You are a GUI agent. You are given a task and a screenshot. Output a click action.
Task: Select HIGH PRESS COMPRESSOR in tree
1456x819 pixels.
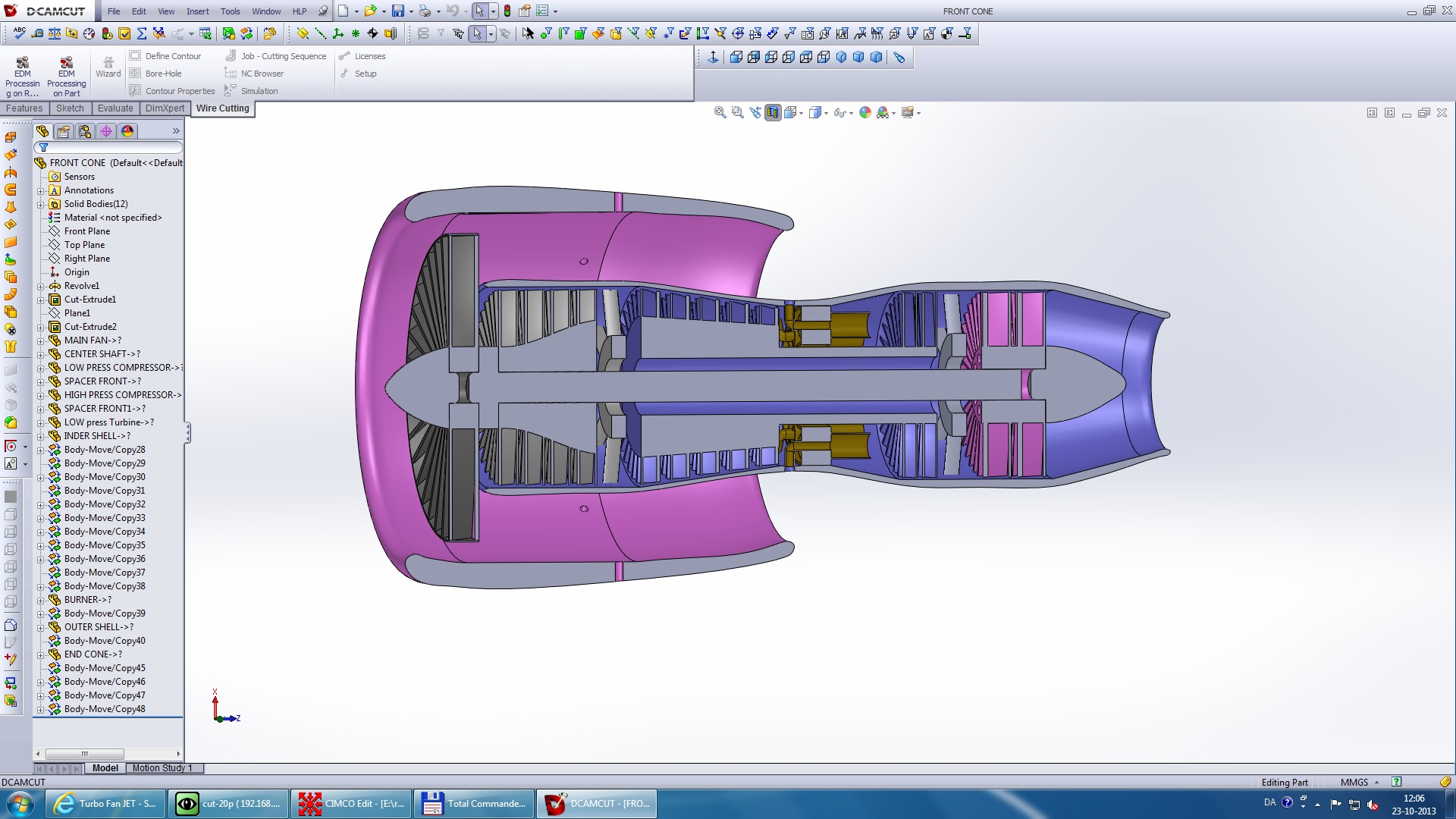(x=123, y=395)
